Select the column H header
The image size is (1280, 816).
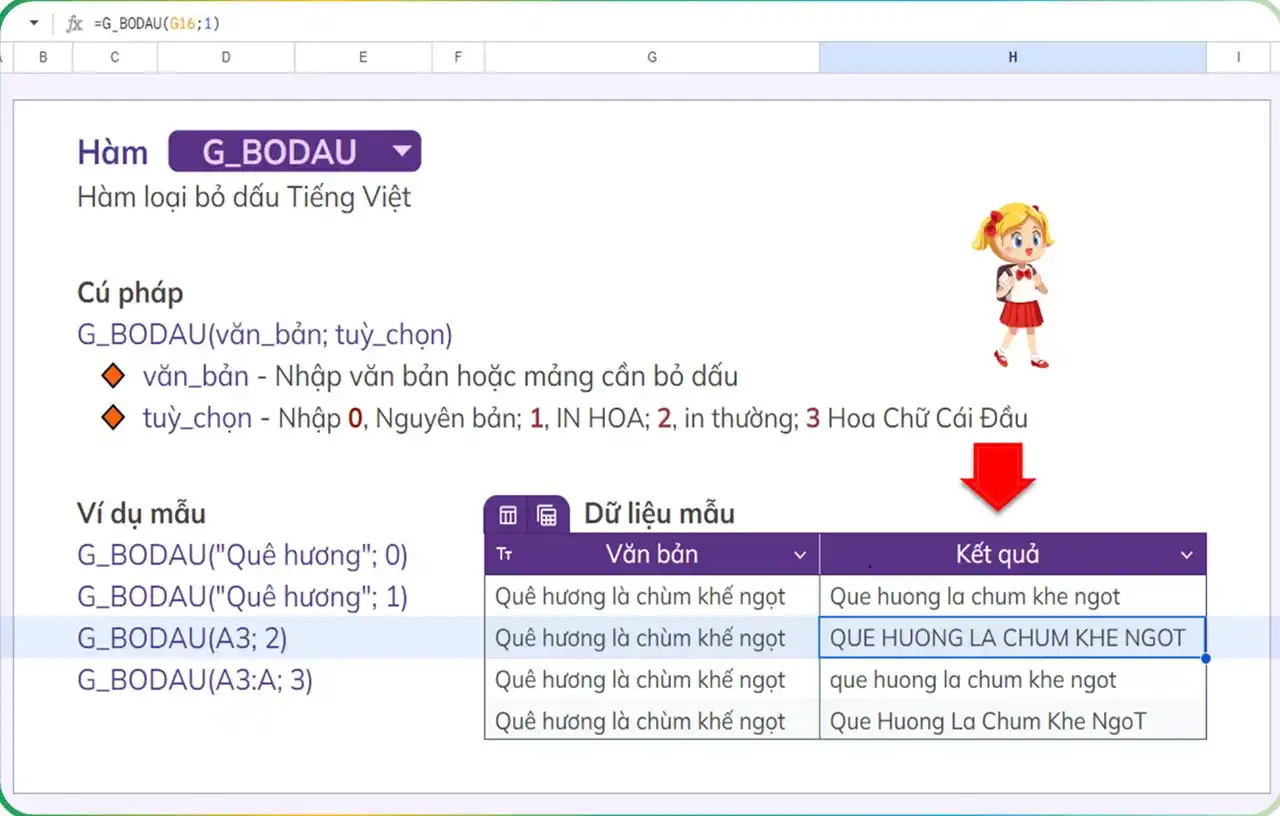1012,58
